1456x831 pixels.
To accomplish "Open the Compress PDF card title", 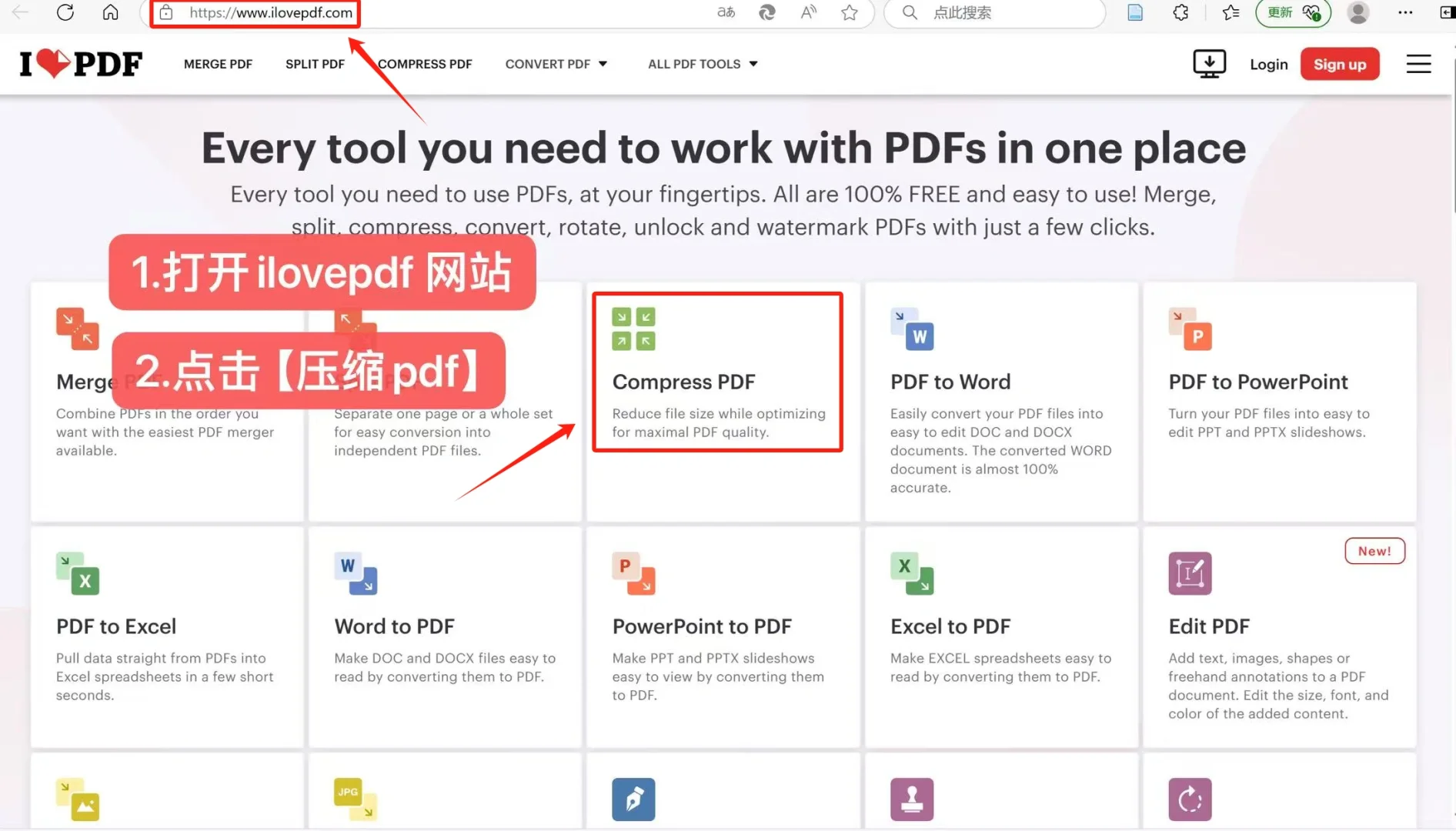I will pos(683,382).
